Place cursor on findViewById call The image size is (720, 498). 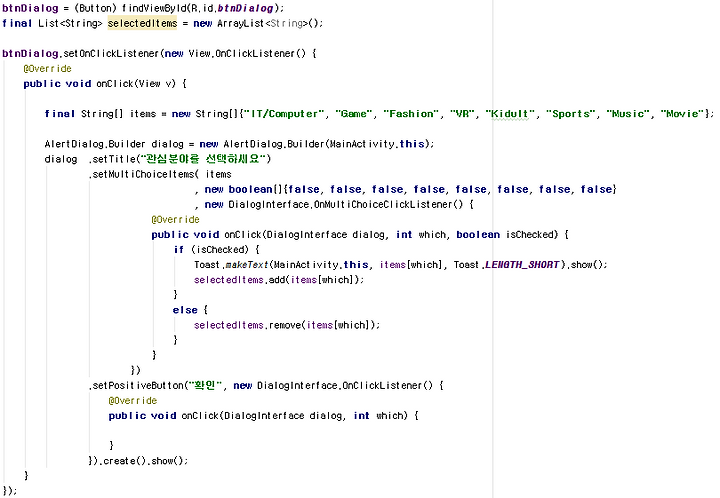coord(154,8)
